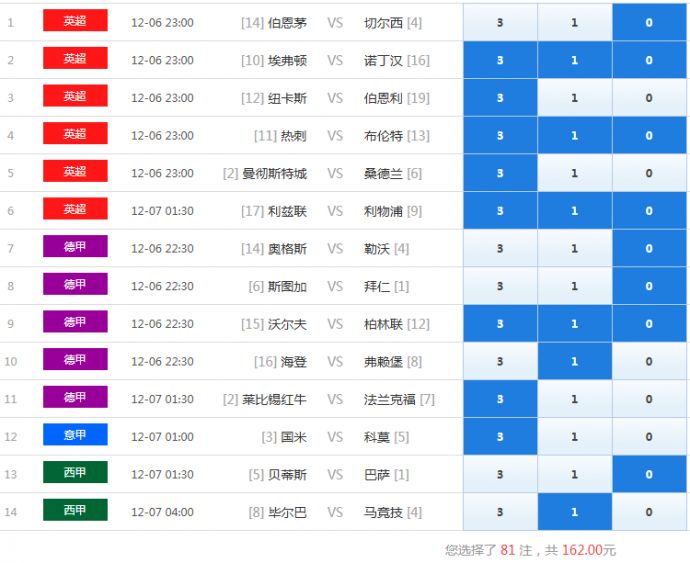Open team 巴萨 in match 13

click(377, 475)
